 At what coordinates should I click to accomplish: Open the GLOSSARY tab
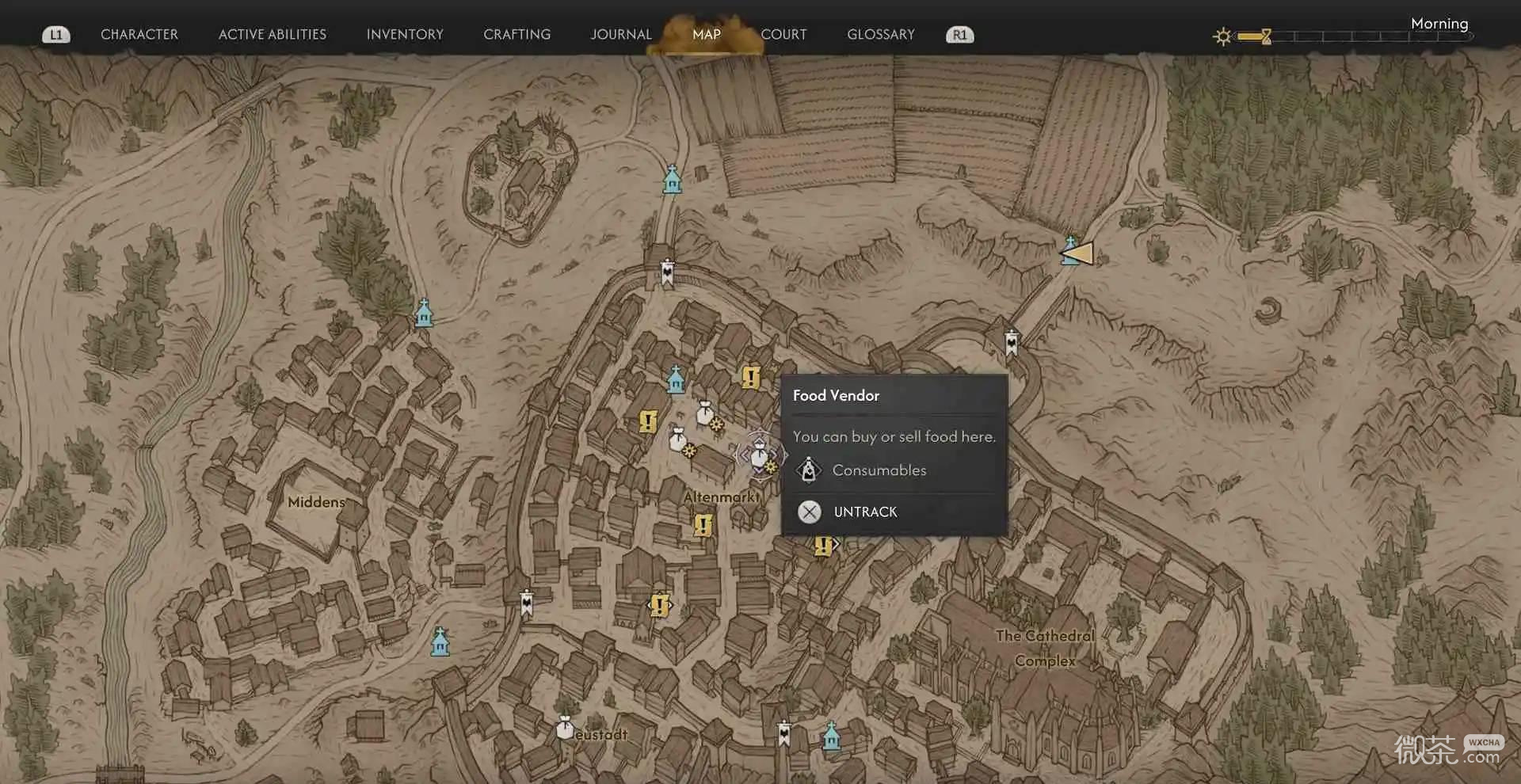[881, 35]
